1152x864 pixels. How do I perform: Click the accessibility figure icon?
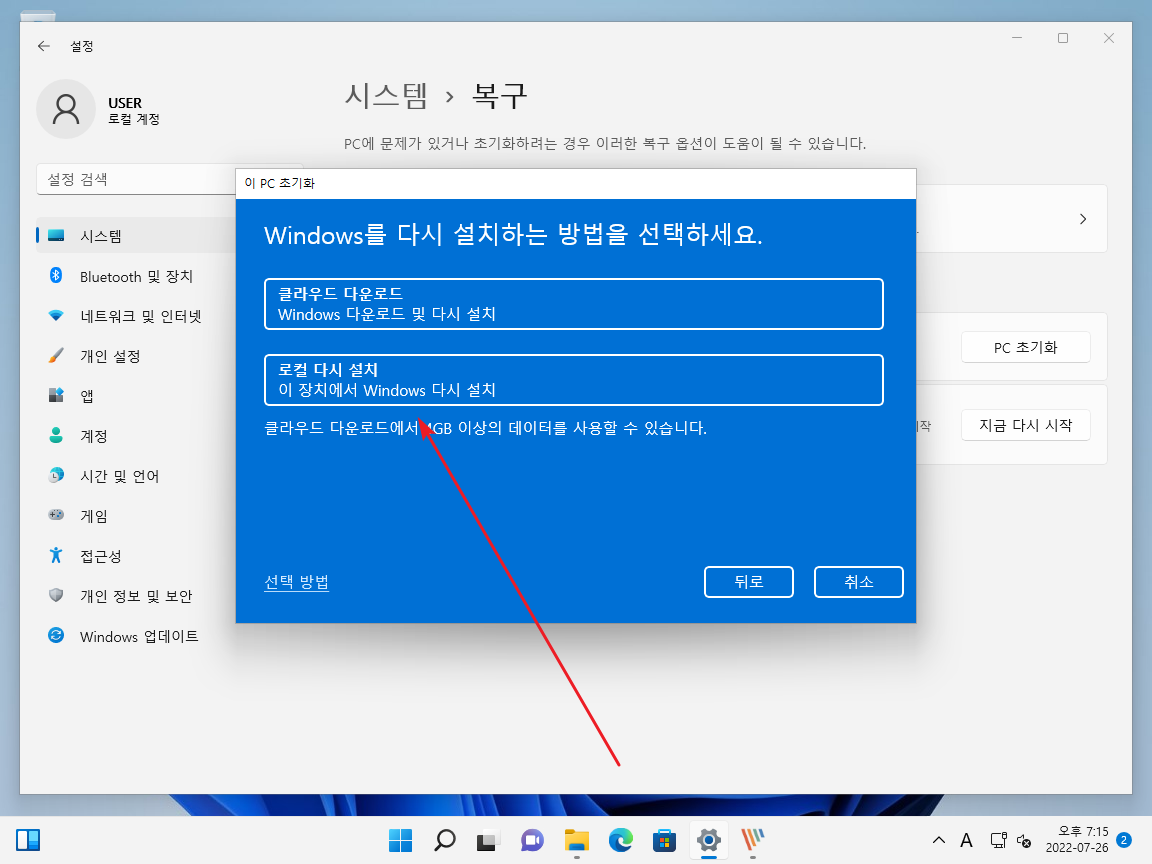56,555
